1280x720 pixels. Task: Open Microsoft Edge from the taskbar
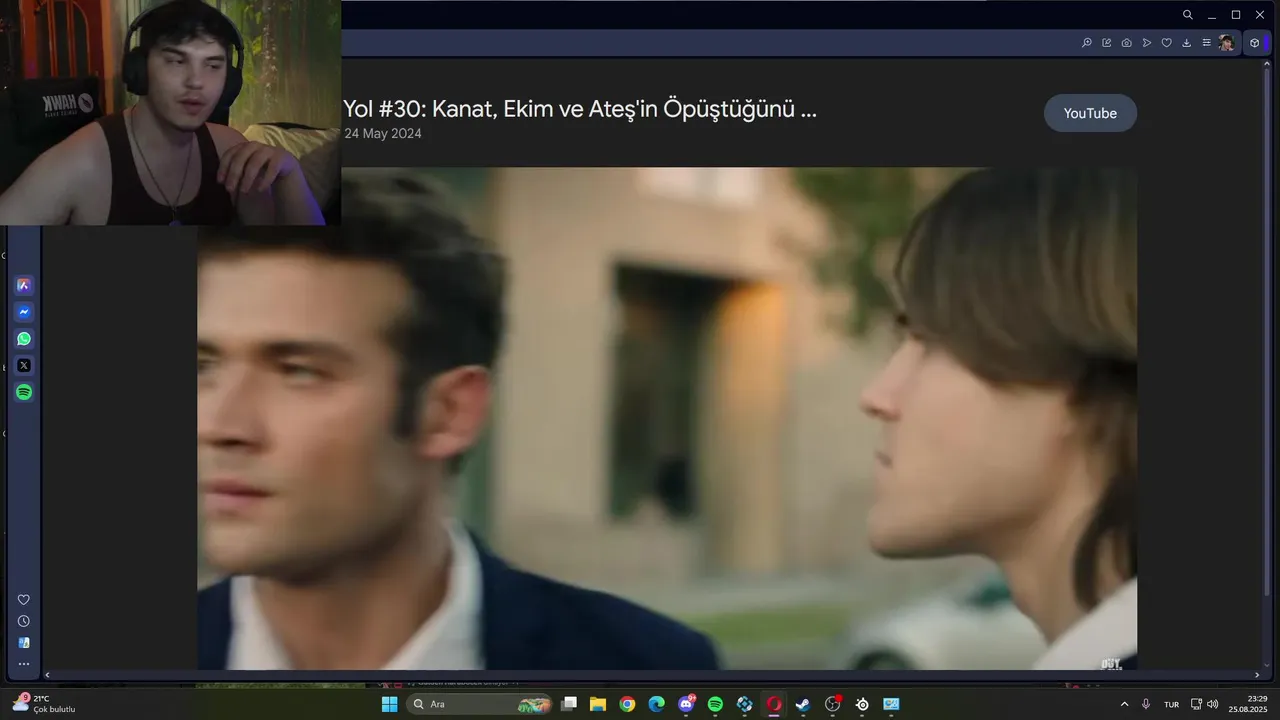[656, 704]
